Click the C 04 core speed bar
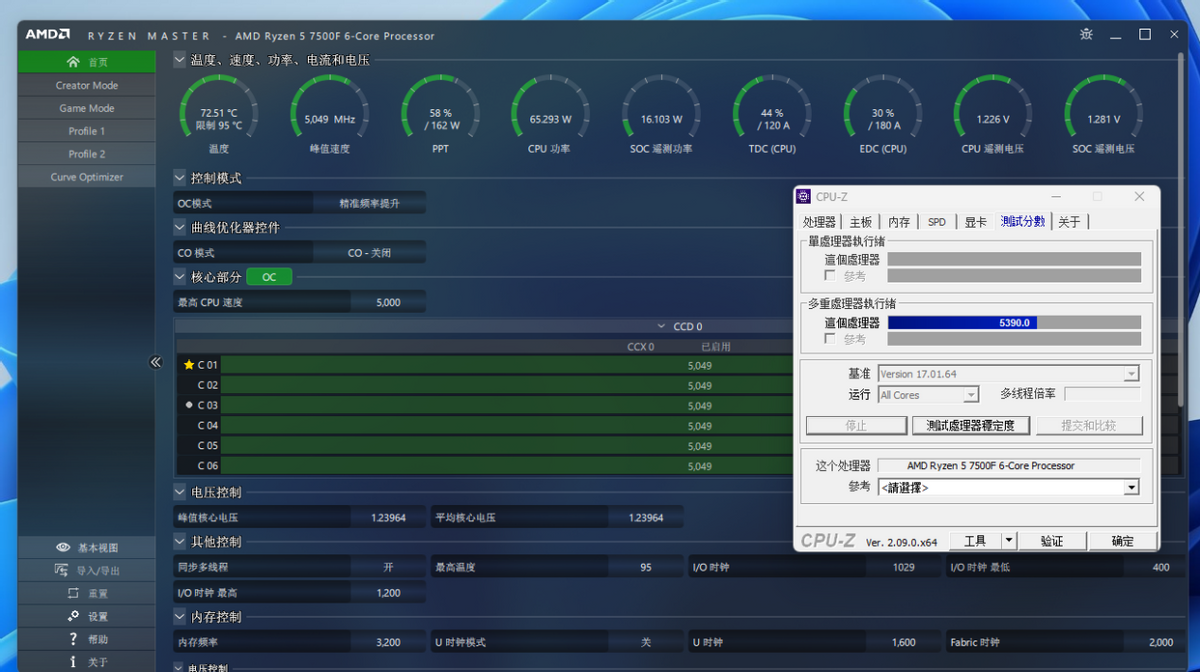The width and height of the screenshot is (1200, 672). [x=506, y=426]
